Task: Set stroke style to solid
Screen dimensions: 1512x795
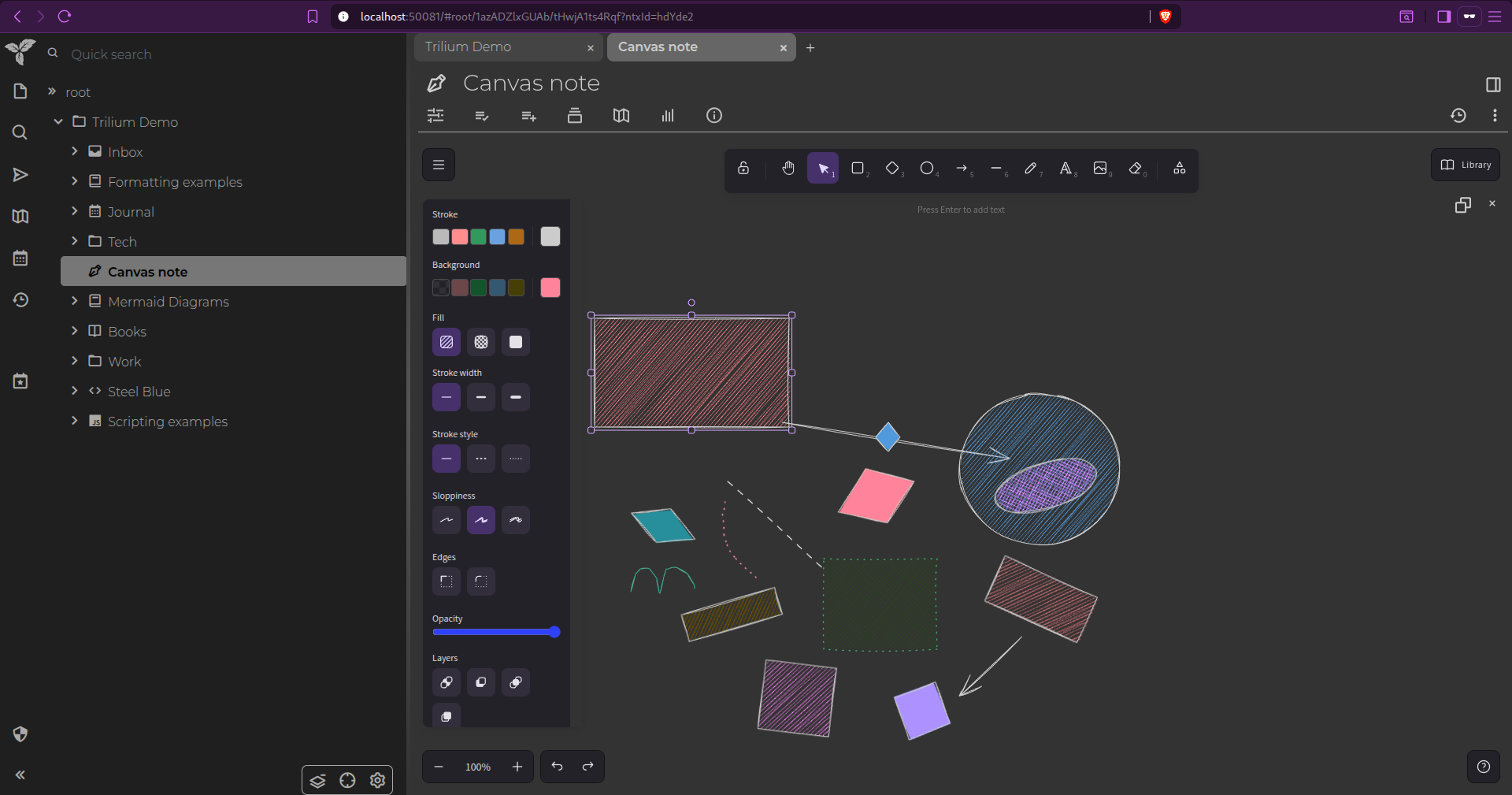Action: click(x=447, y=459)
